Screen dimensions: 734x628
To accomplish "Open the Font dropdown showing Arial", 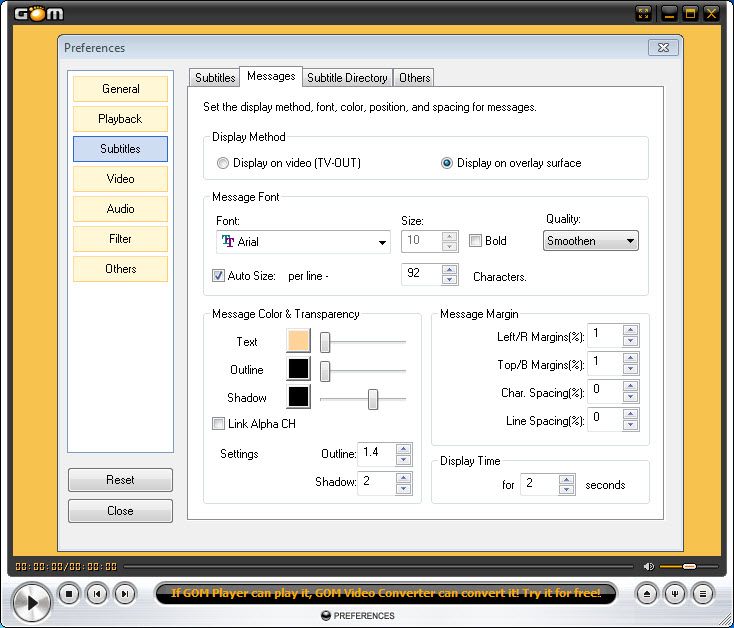I will click(x=303, y=241).
